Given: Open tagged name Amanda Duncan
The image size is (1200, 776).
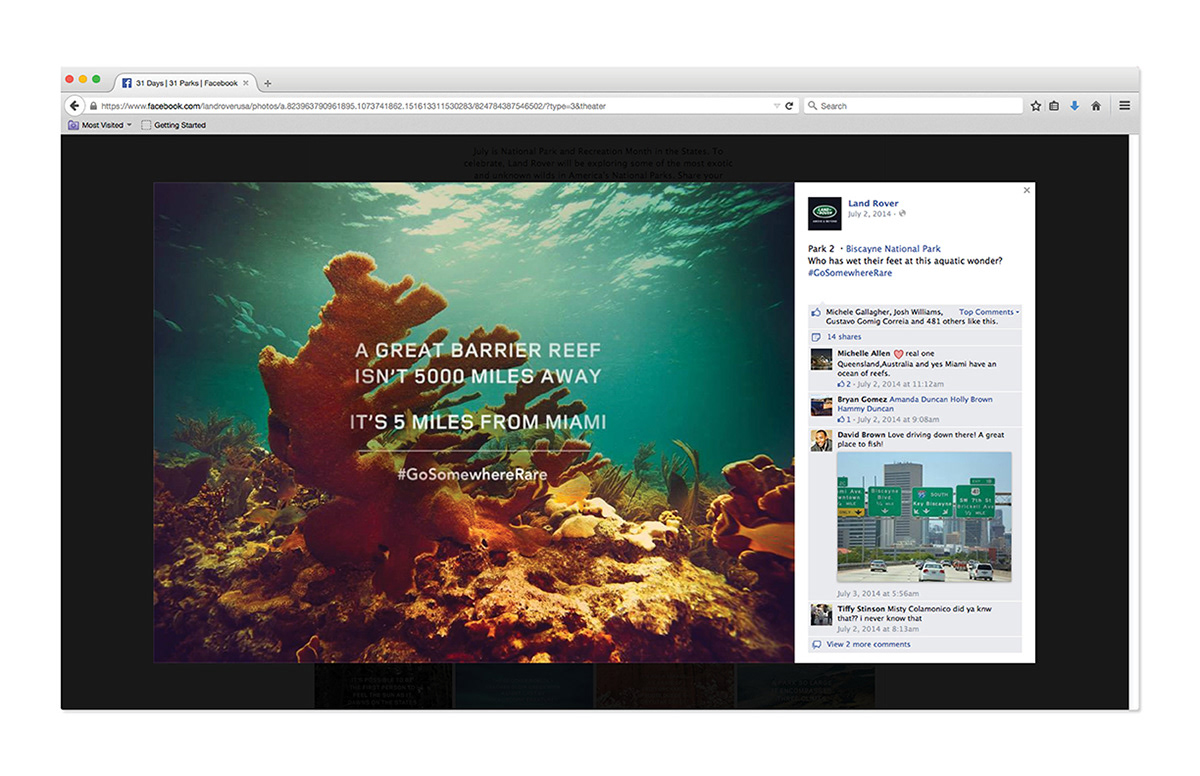Looking at the screenshot, I should 918,399.
